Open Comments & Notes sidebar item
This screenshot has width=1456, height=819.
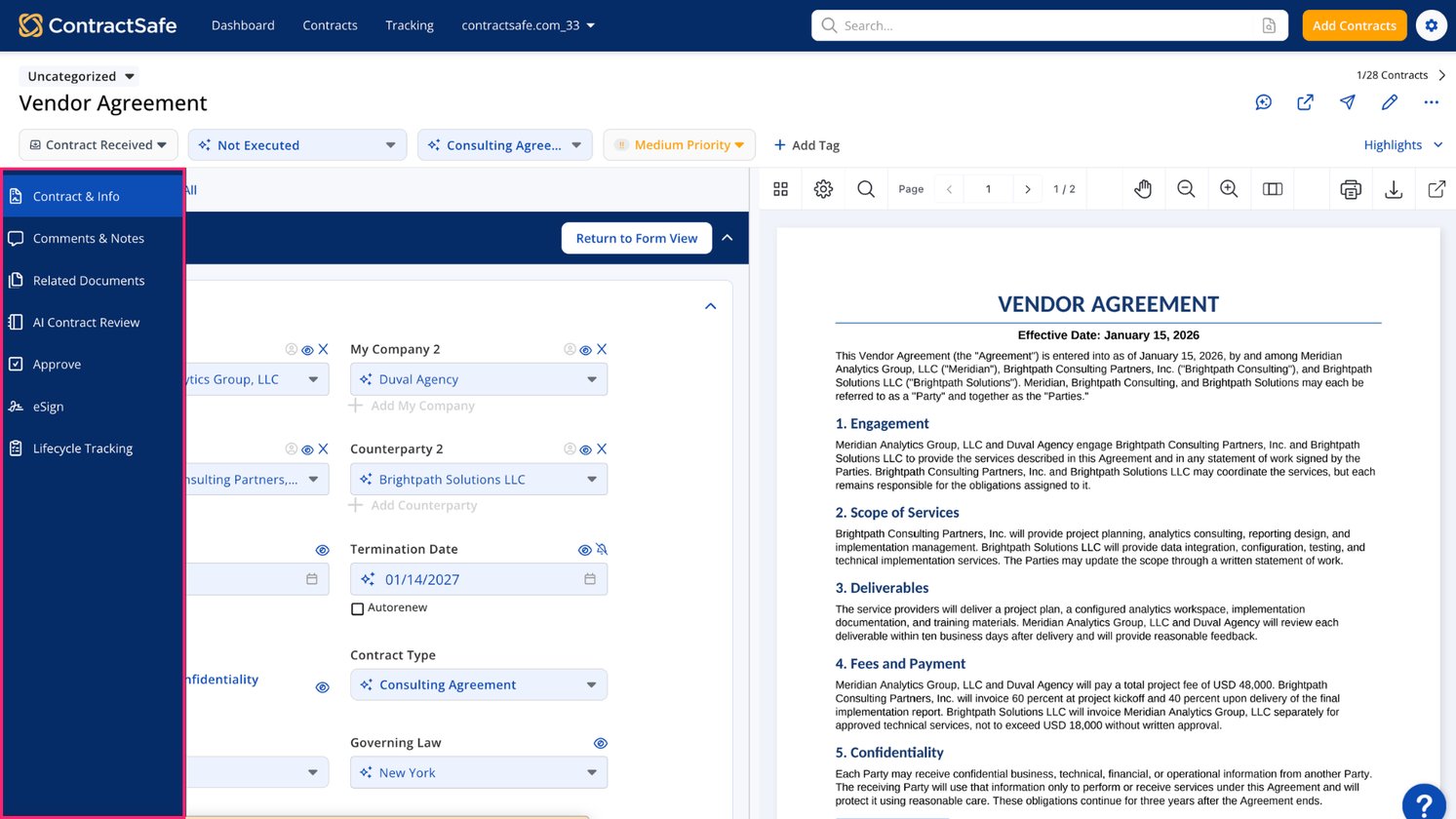pyautogui.click(x=94, y=238)
